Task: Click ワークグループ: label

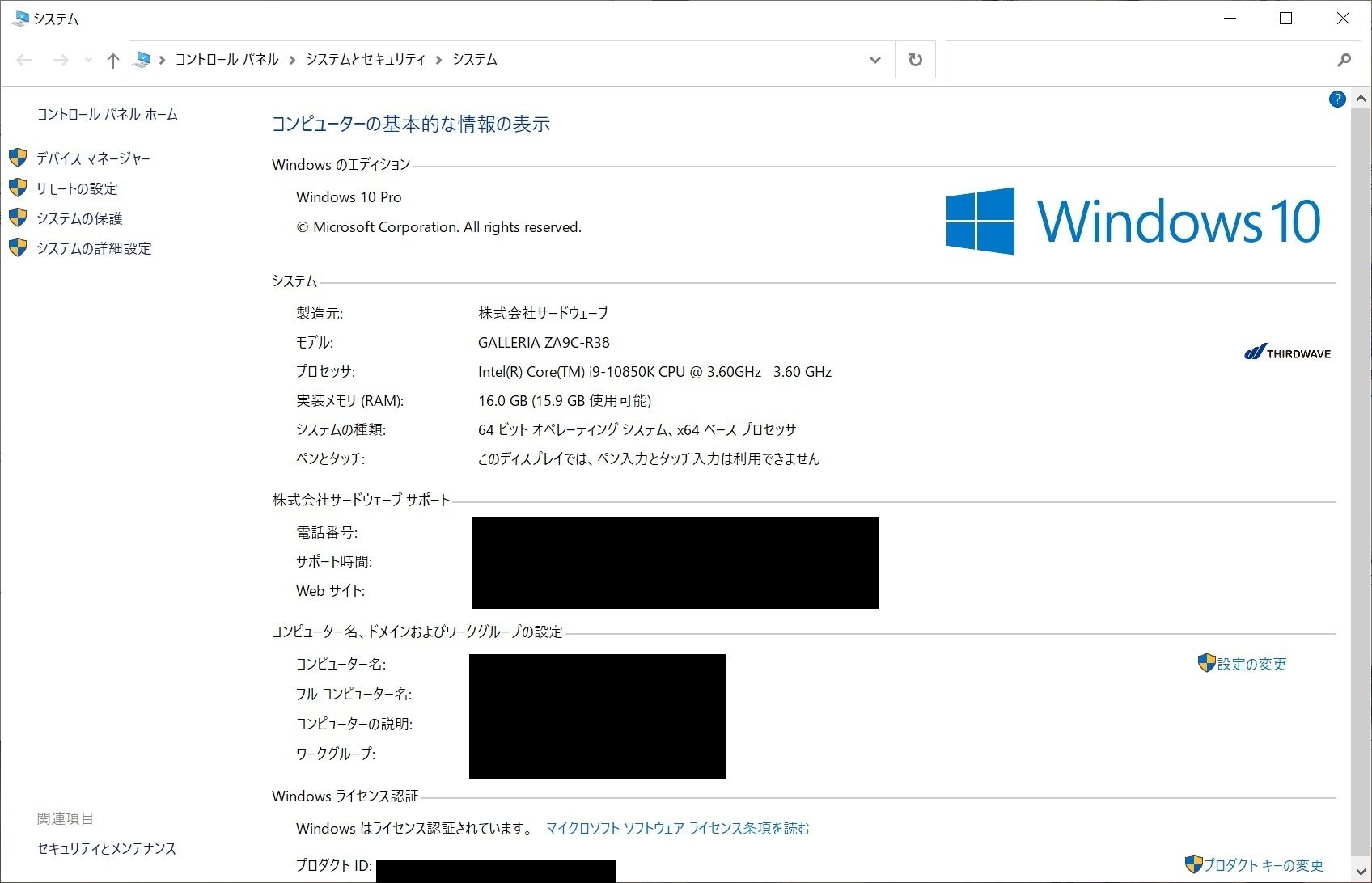Action: pos(336,754)
